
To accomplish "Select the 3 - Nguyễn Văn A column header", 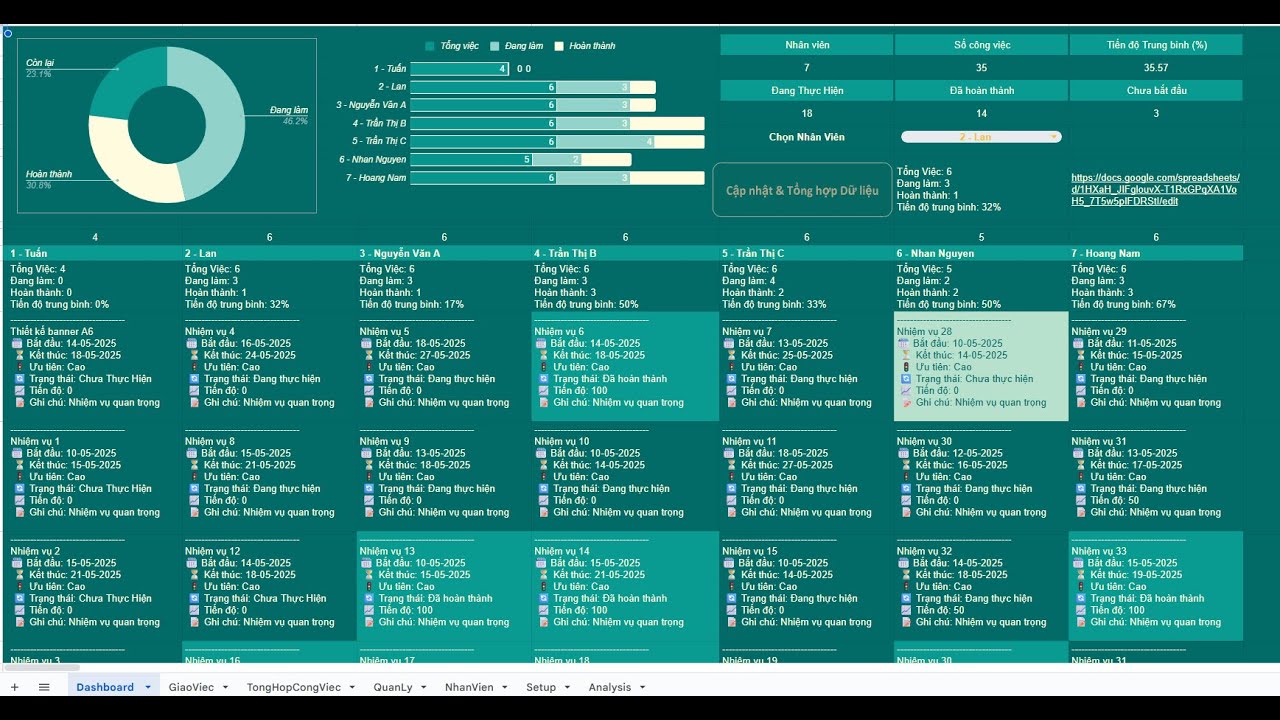I will (444, 254).
